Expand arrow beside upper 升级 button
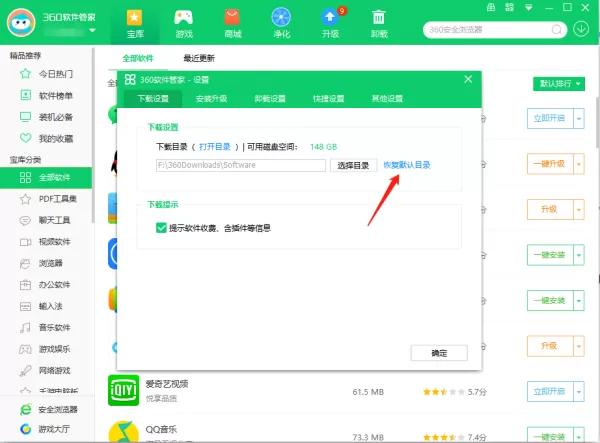 tap(579, 209)
